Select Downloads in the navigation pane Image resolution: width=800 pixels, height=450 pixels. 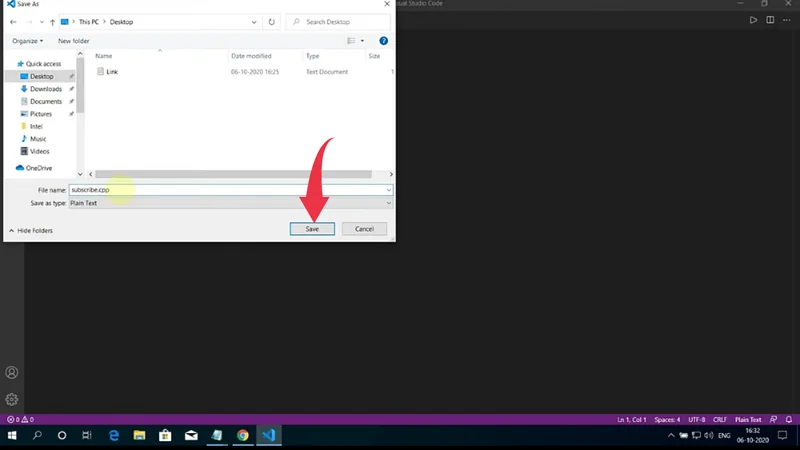[x=45, y=89]
